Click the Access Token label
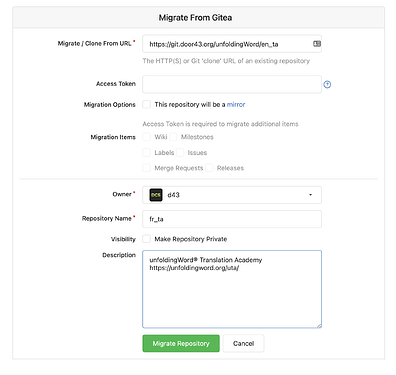The height and width of the screenshot is (375, 396). (116, 84)
